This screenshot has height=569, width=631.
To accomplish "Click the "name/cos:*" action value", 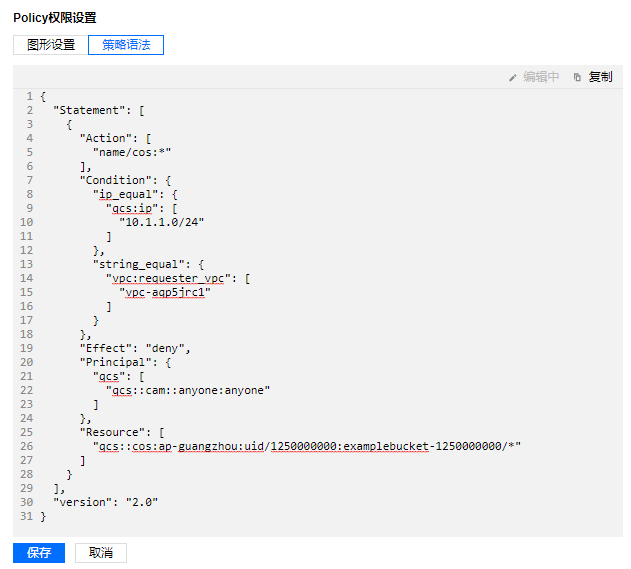I will (132, 153).
